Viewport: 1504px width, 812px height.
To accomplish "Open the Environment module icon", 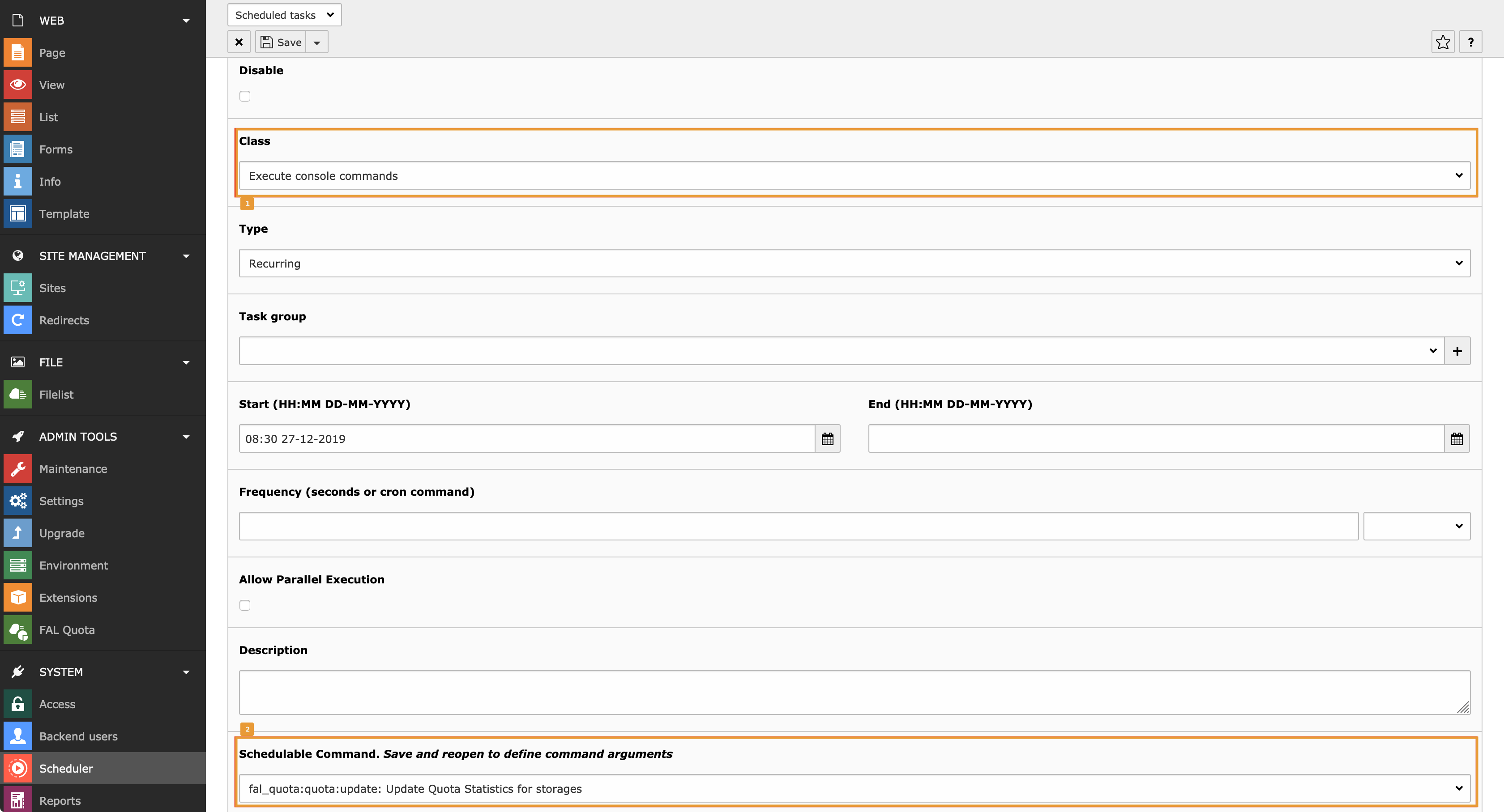I will coord(17,565).
